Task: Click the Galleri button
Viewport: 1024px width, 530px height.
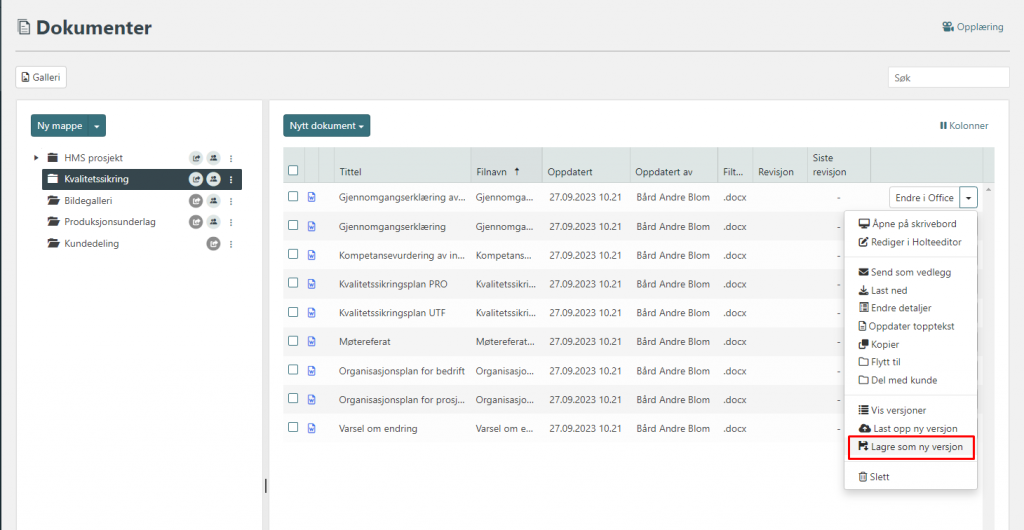Action: (x=41, y=77)
